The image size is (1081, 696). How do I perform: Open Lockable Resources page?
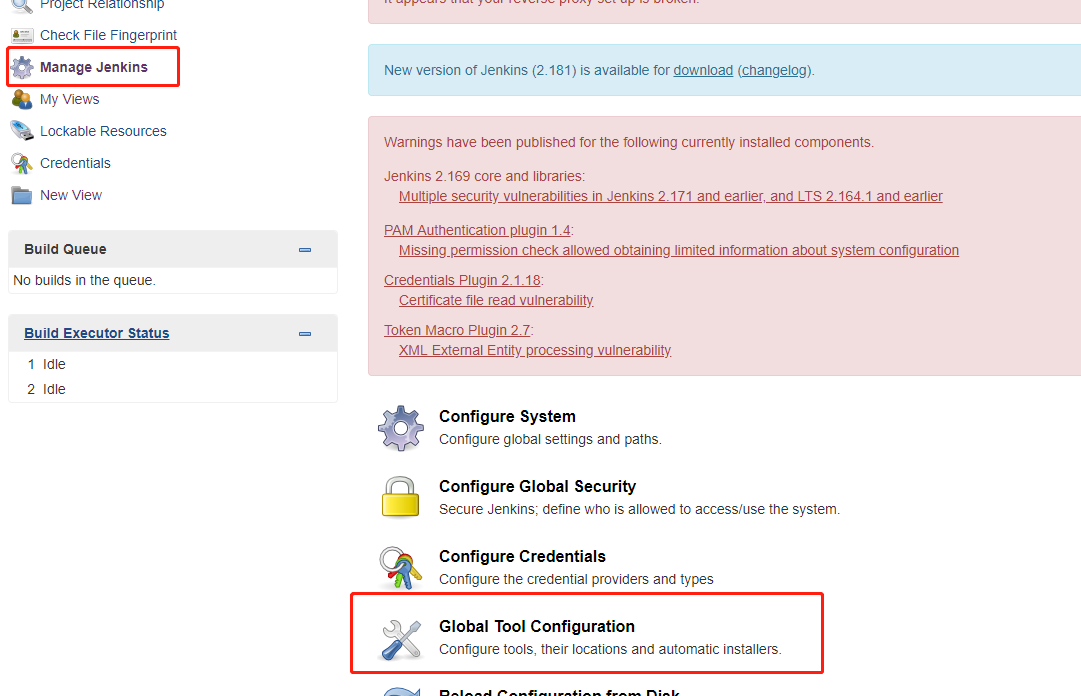pyautogui.click(x=103, y=131)
